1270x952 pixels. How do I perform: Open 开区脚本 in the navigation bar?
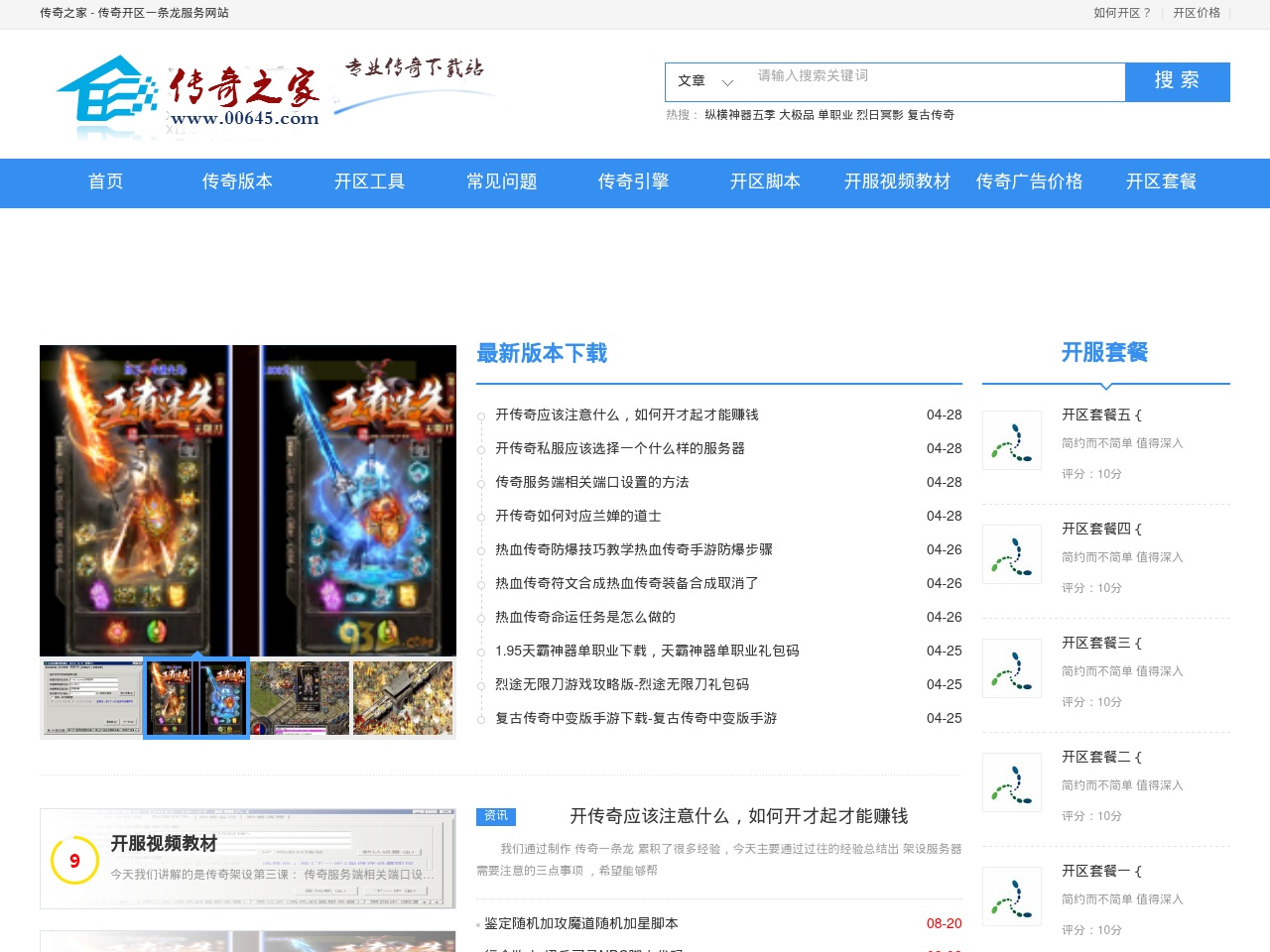766,182
